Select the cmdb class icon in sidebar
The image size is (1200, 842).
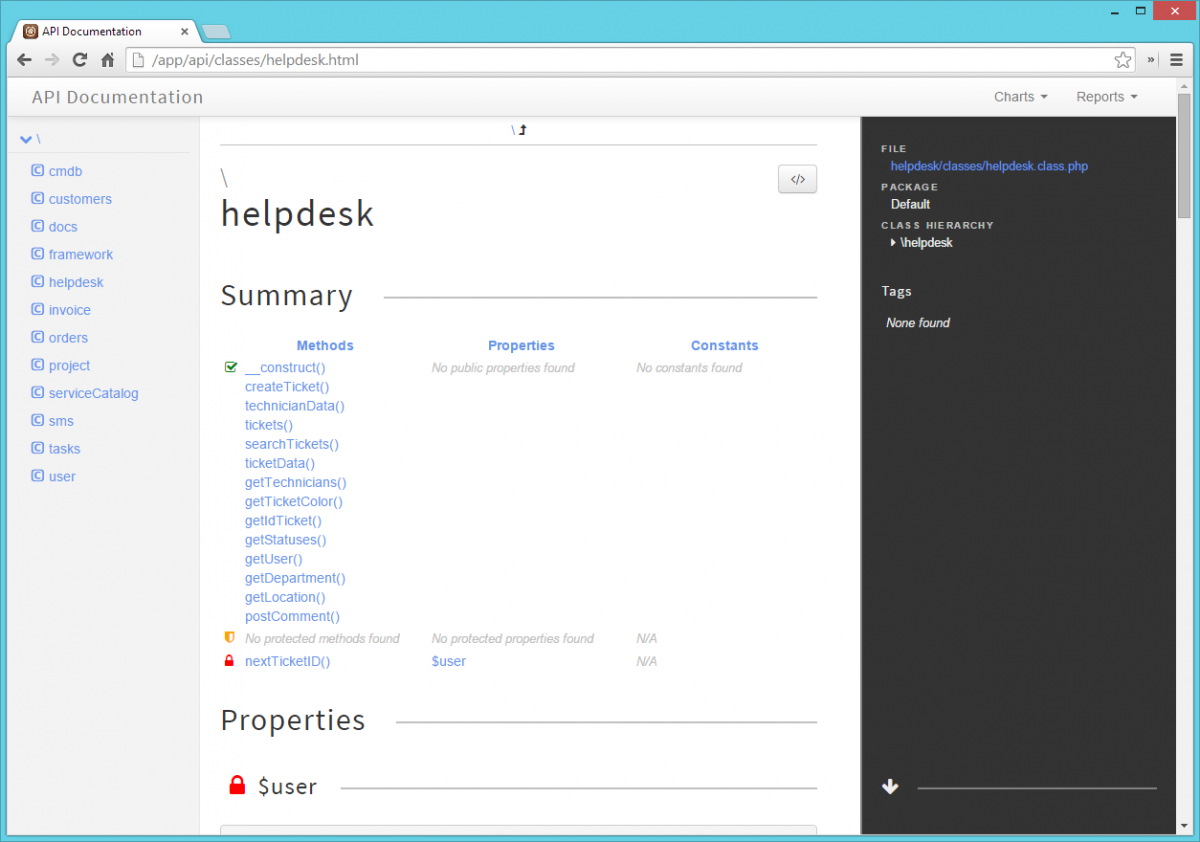pos(36,171)
